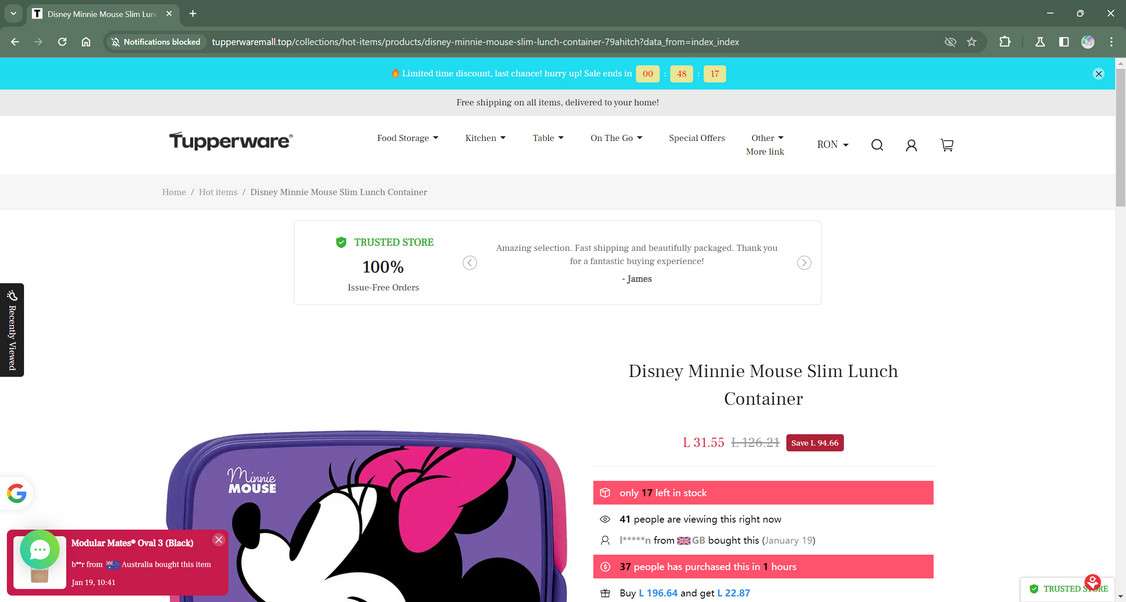Click the Save L 94.66 badge

pyautogui.click(x=814, y=443)
